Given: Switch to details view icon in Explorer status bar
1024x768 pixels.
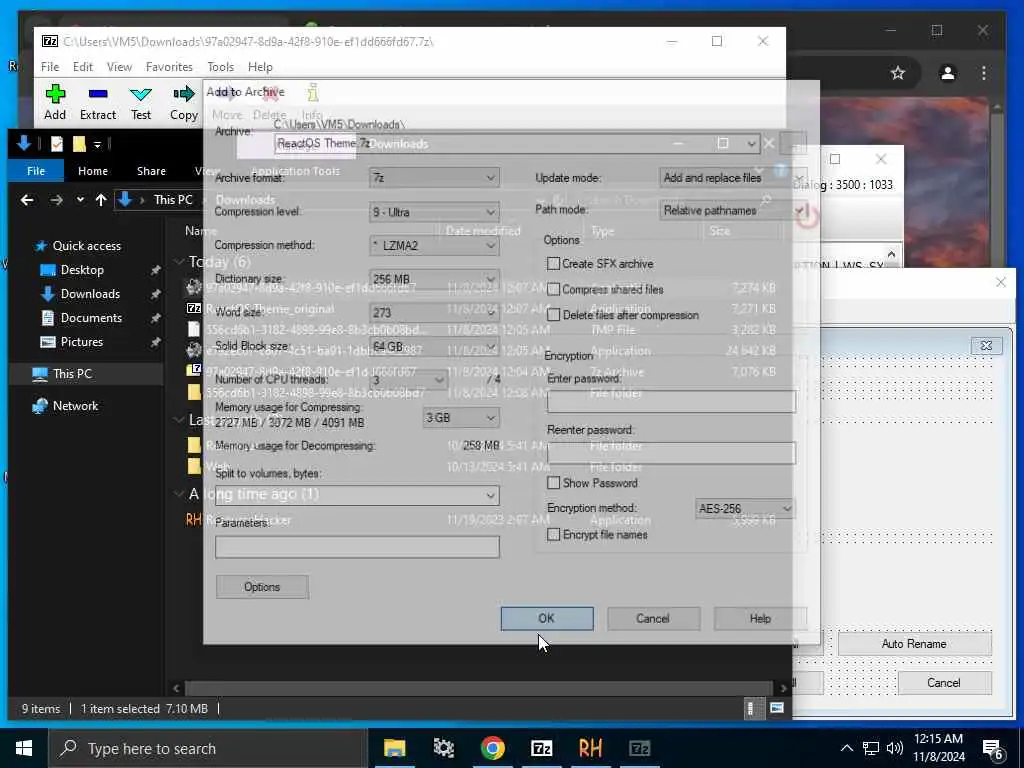Looking at the screenshot, I should pyautogui.click(x=752, y=708).
